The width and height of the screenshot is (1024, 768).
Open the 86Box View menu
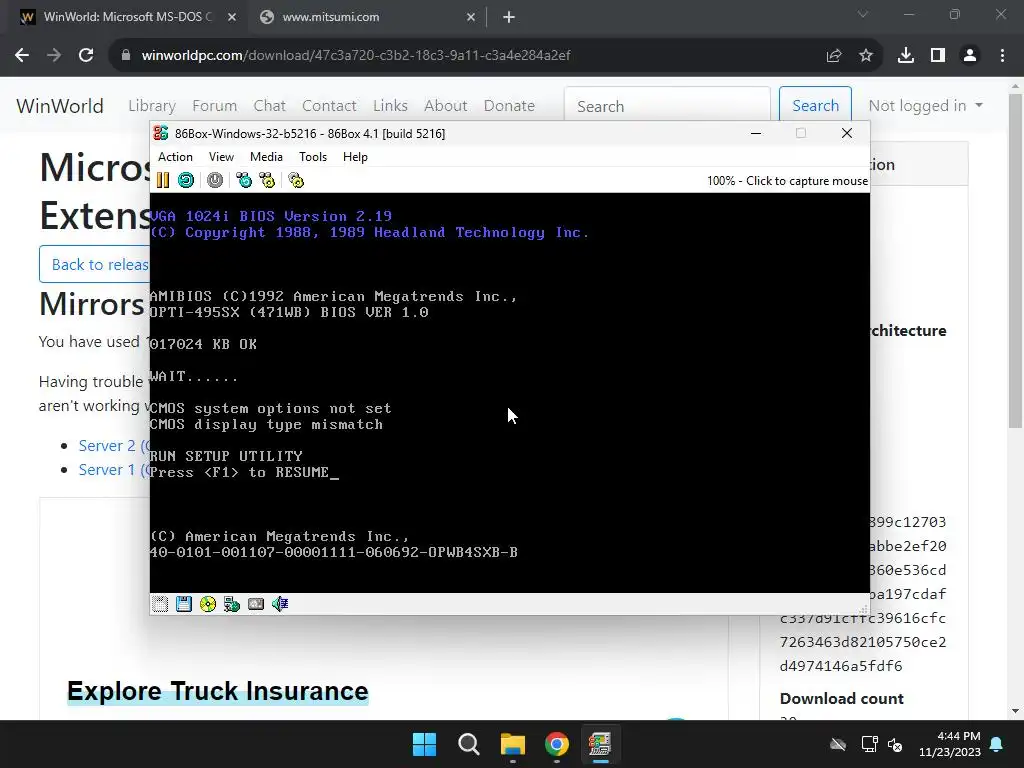[221, 157]
